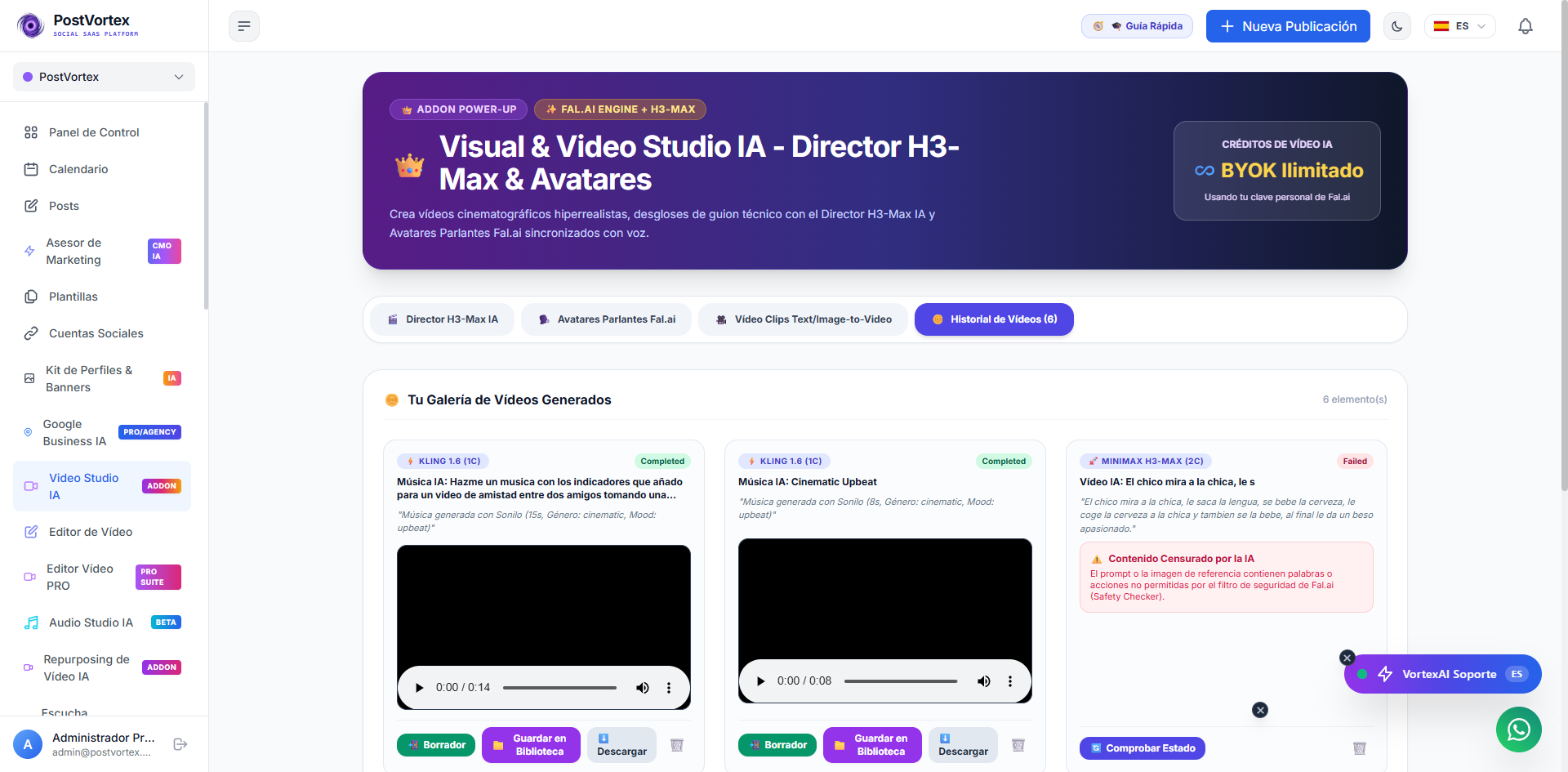Click the Repurposing de Vídeo IA icon
This screenshot has height=772, width=1568.
[x=29, y=667]
